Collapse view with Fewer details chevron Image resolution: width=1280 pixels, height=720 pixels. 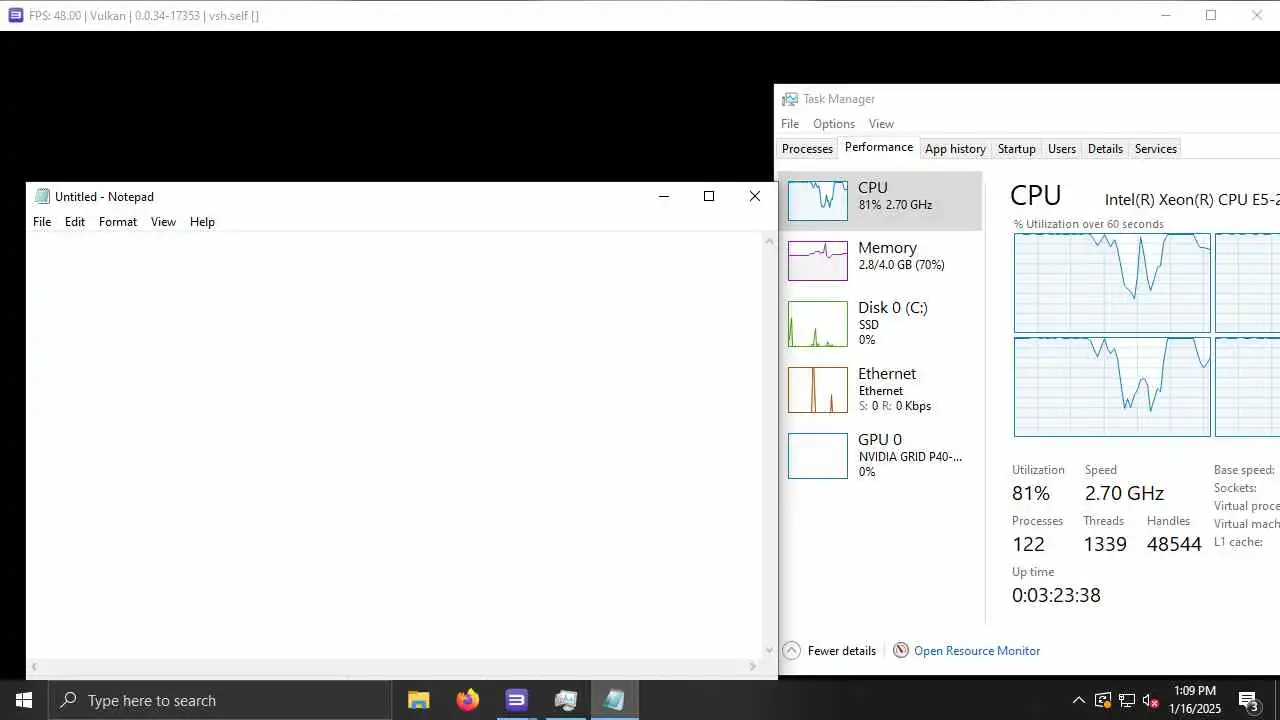791,650
